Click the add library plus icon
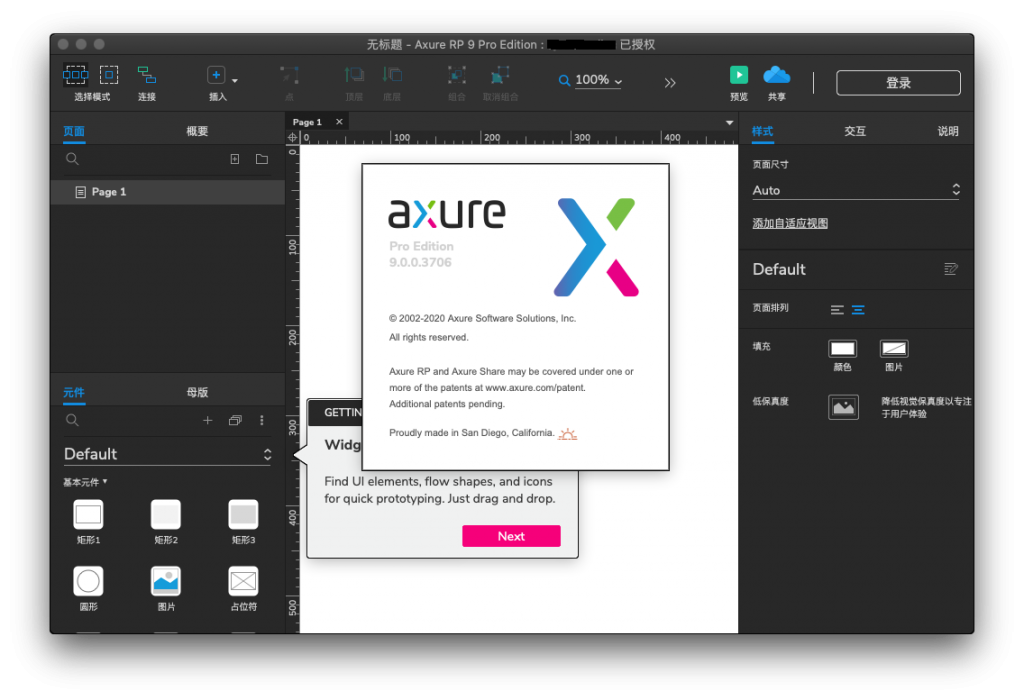Screen dimensions: 1024x700 click(x=208, y=421)
